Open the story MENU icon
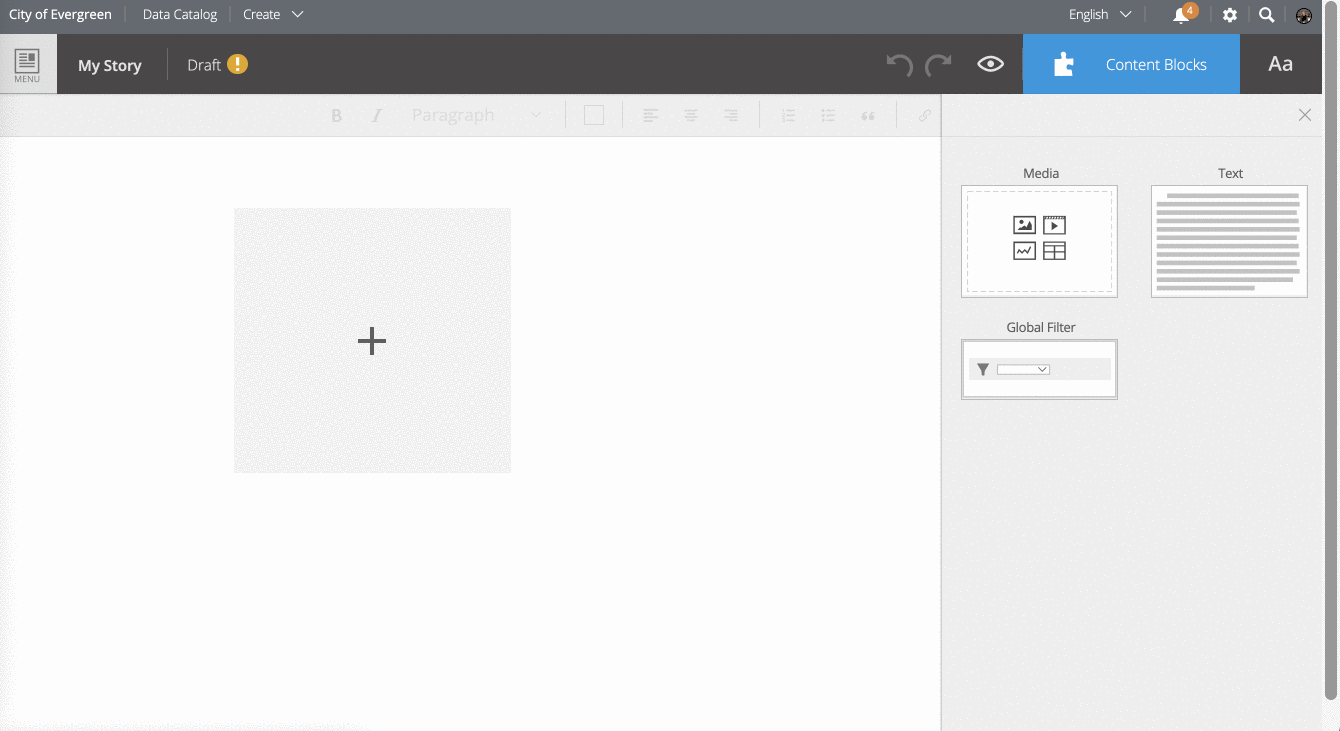1340x731 pixels. point(27,65)
